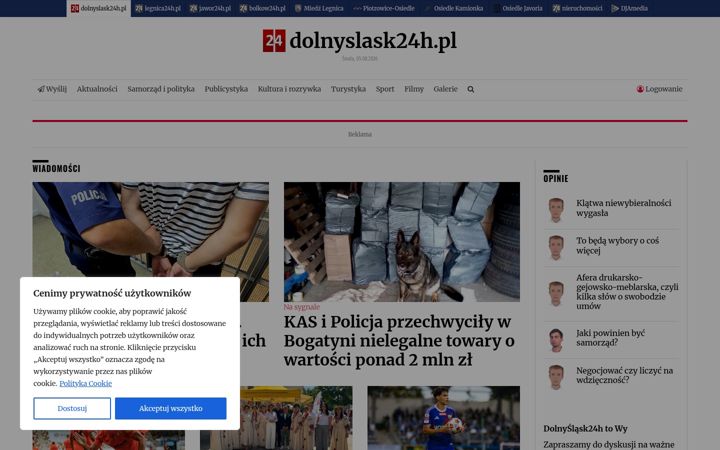
Task: Open the footballer holding ball photo
Action: tap(444, 418)
